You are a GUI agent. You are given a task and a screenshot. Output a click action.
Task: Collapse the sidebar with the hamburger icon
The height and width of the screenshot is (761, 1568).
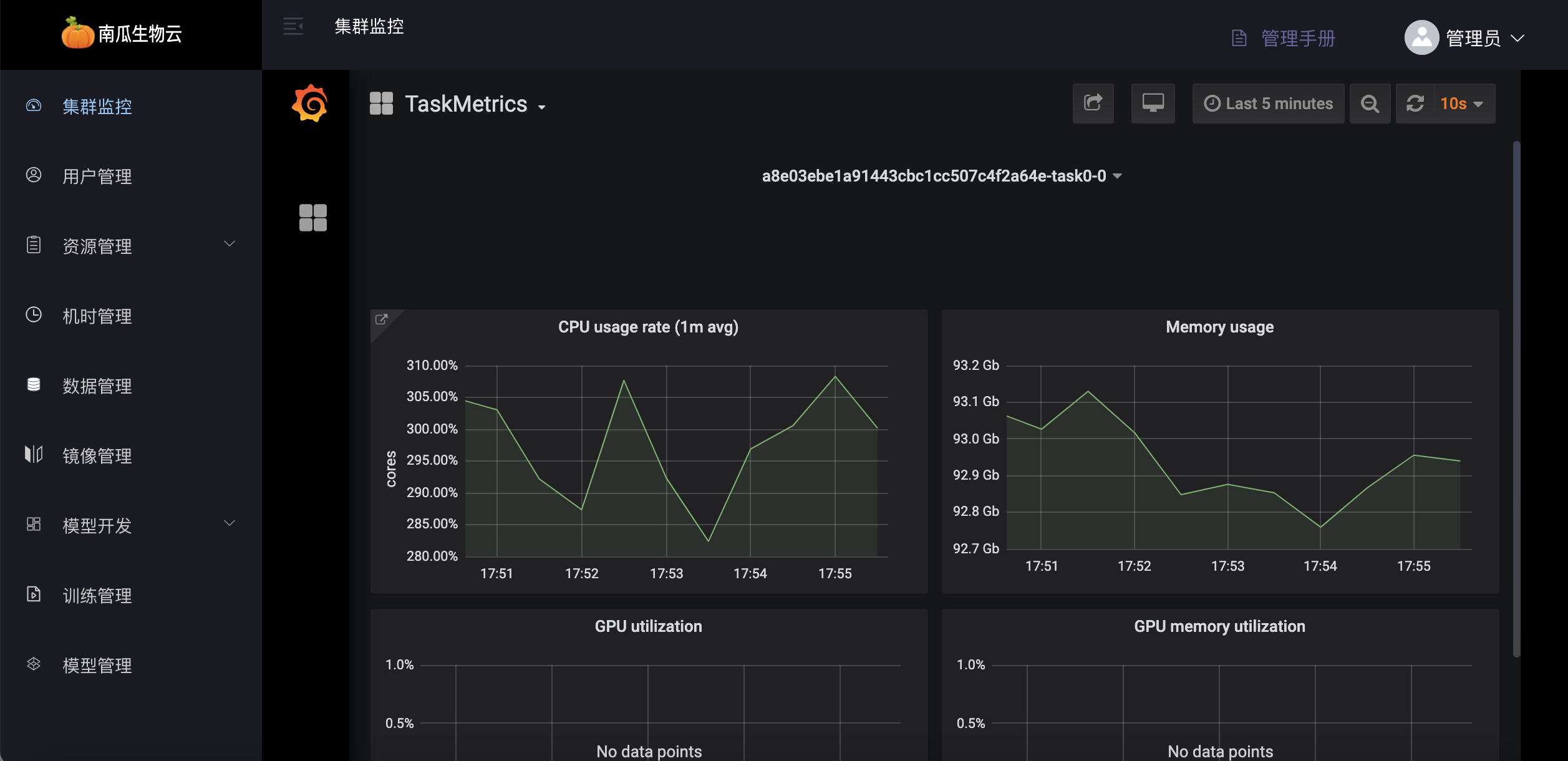[293, 26]
